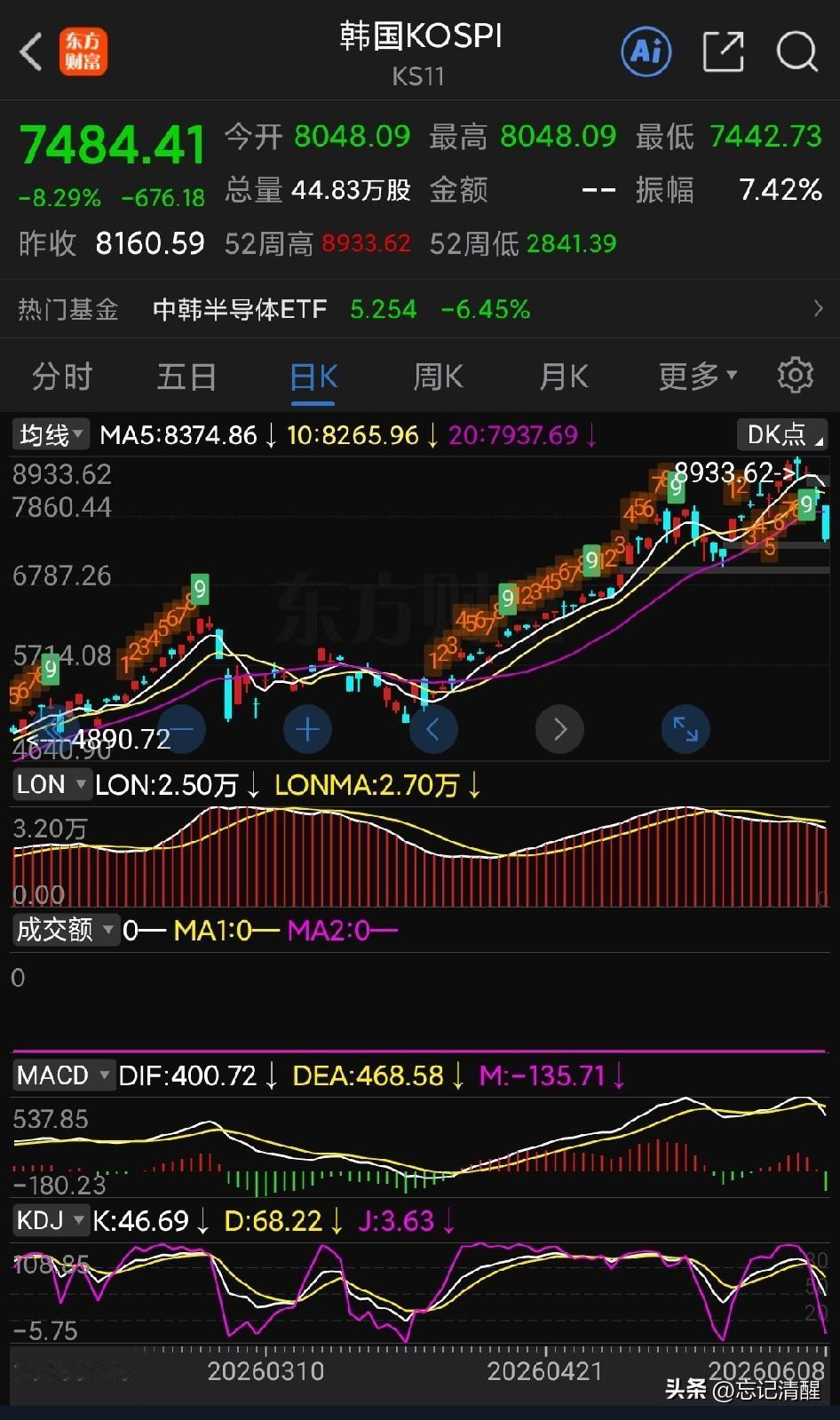Open the 热门基金 row chevron
The image size is (840, 1420).
click(818, 309)
